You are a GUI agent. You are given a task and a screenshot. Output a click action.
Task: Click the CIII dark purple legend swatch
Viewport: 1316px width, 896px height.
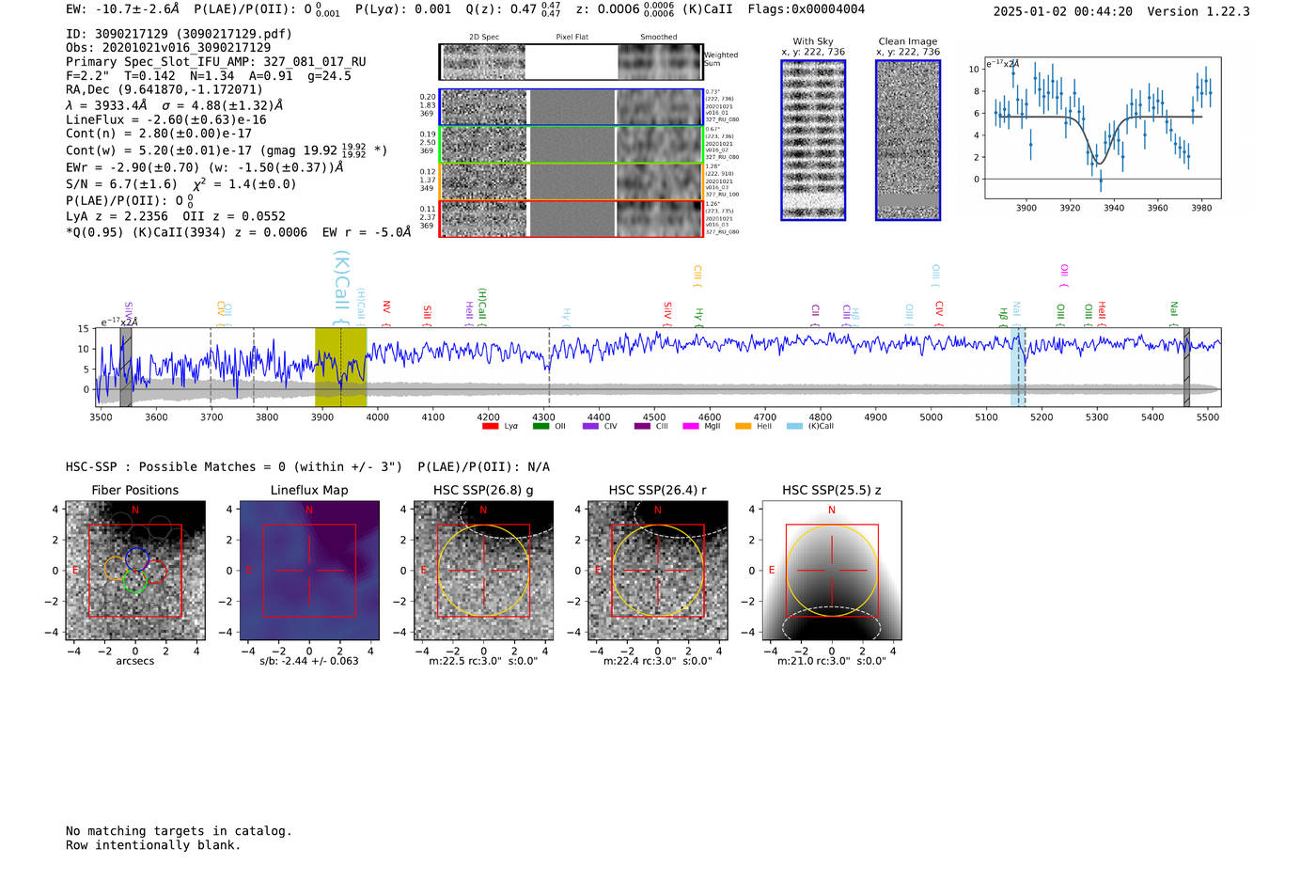[642, 426]
